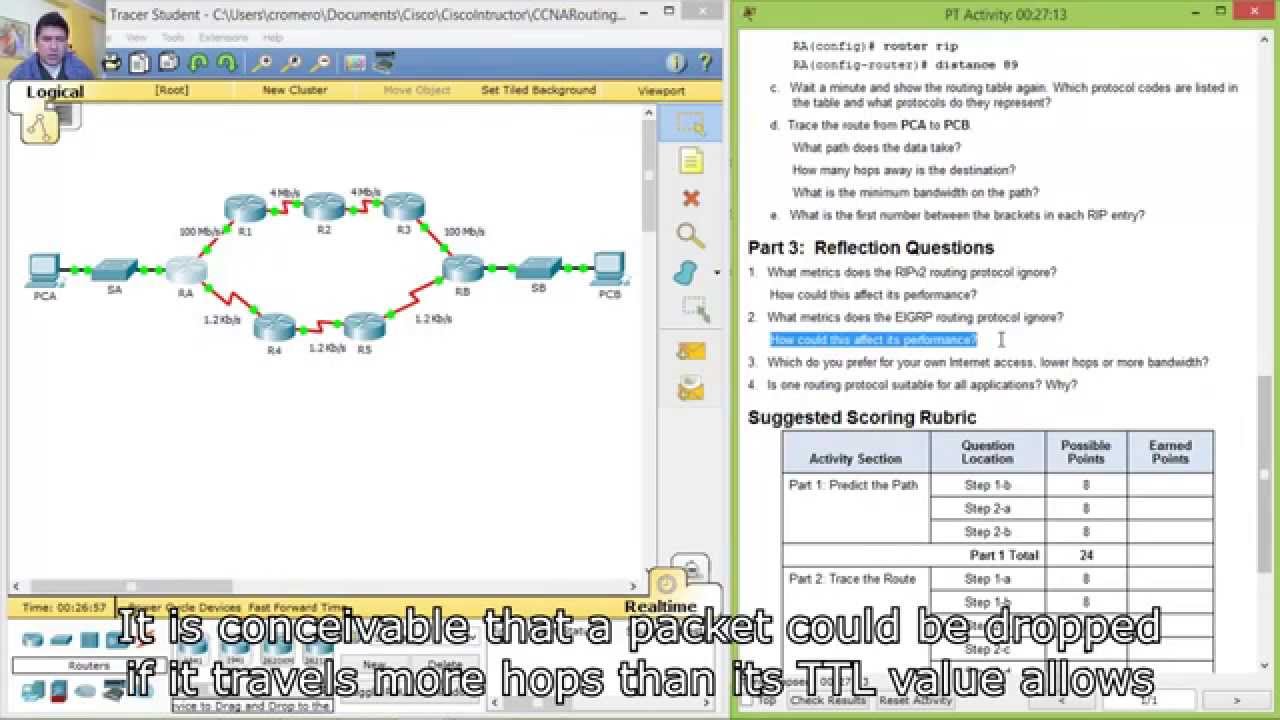
Task: Open the Custom Devices Dialog icon
Action: coord(384,63)
